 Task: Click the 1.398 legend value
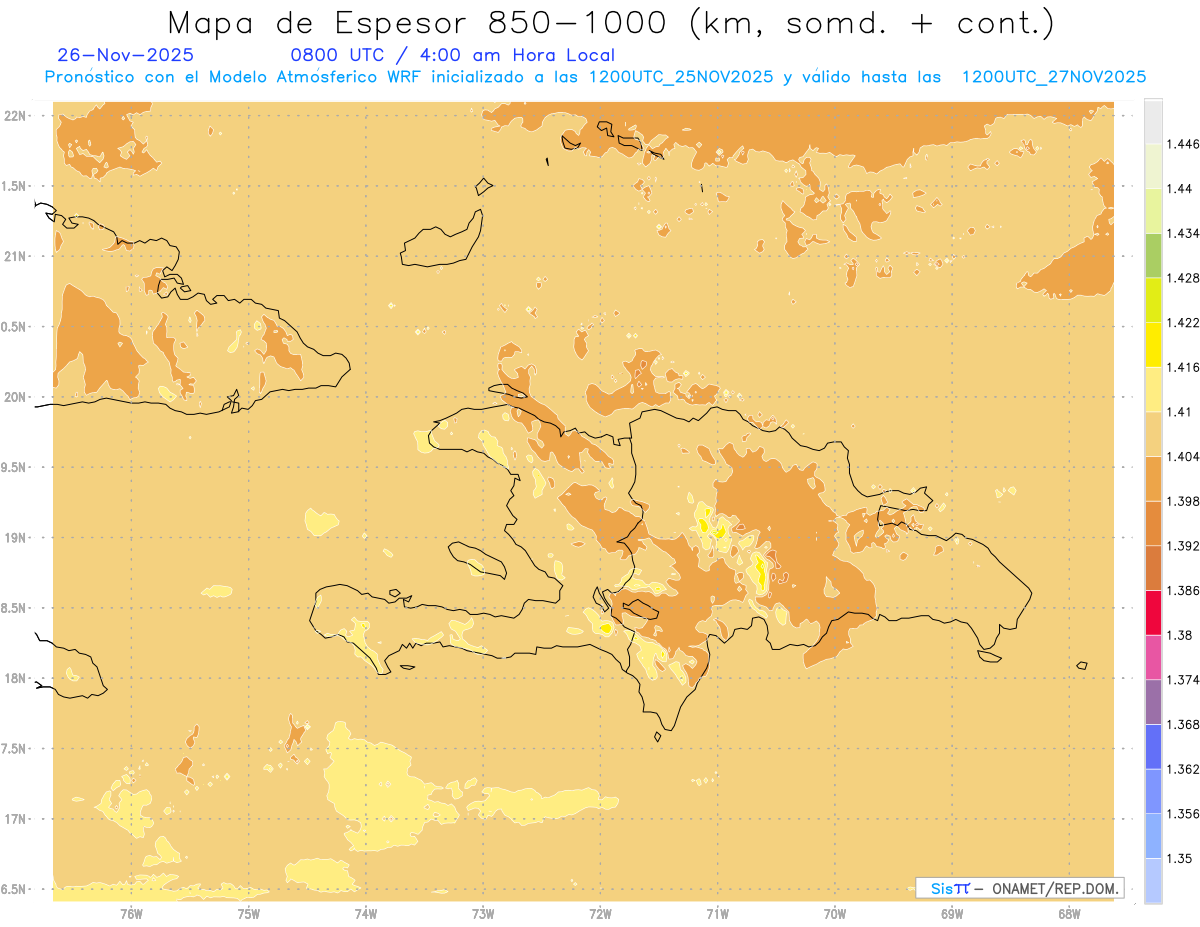coord(1182,501)
